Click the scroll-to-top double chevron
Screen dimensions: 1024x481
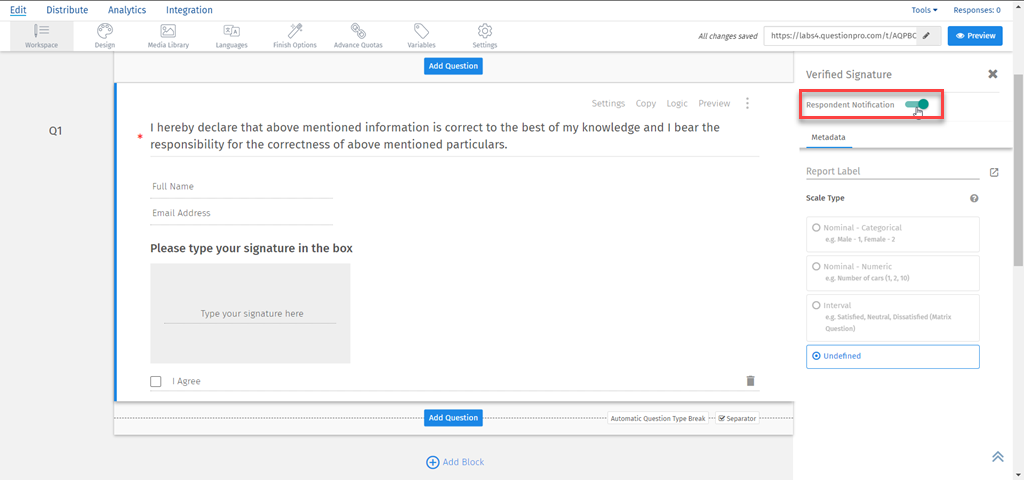point(998,457)
